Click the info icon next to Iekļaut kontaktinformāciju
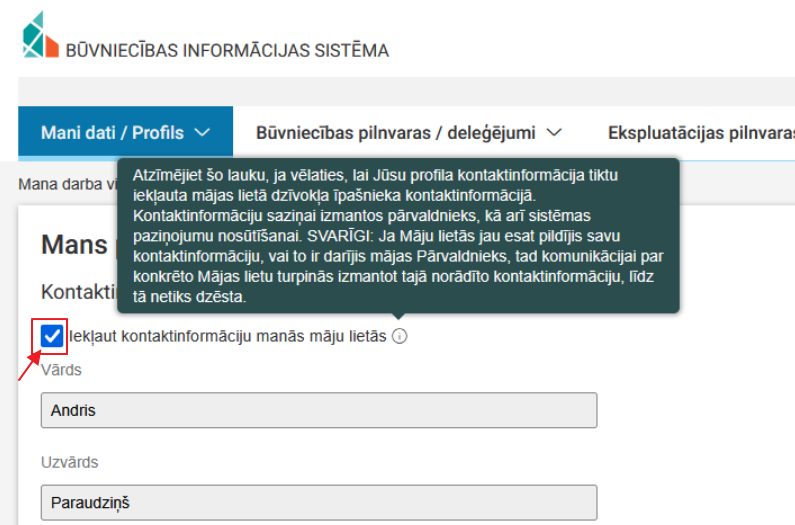The height and width of the screenshot is (525, 795). click(x=400, y=336)
